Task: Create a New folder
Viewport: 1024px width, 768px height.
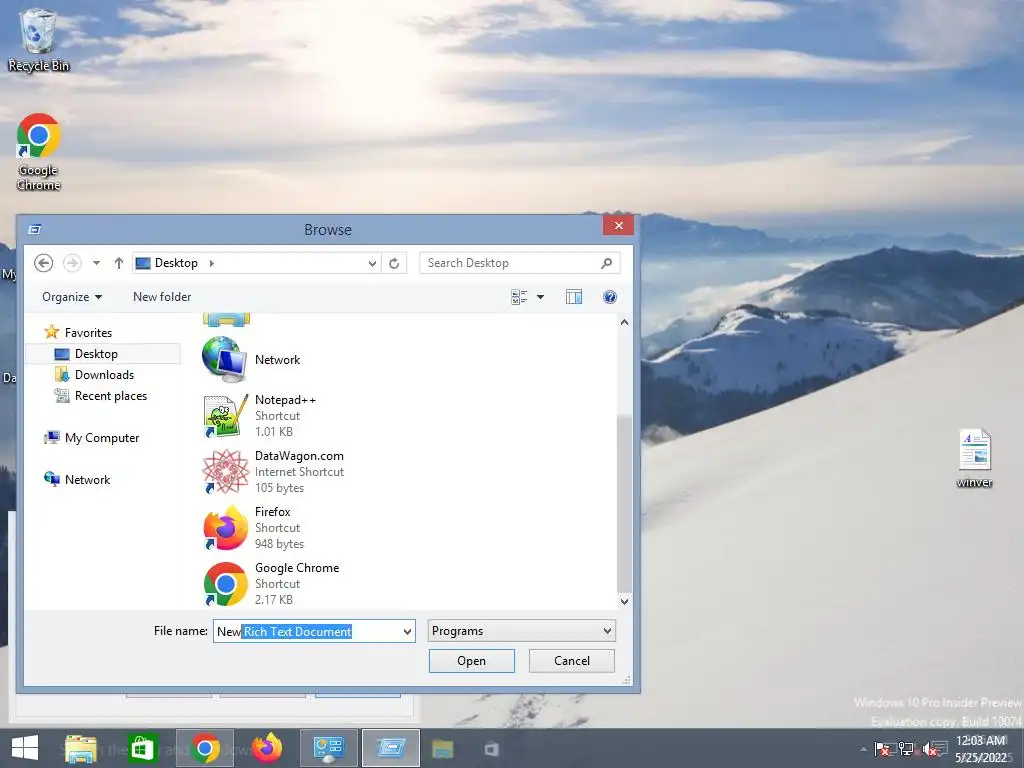Action: pos(162,297)
